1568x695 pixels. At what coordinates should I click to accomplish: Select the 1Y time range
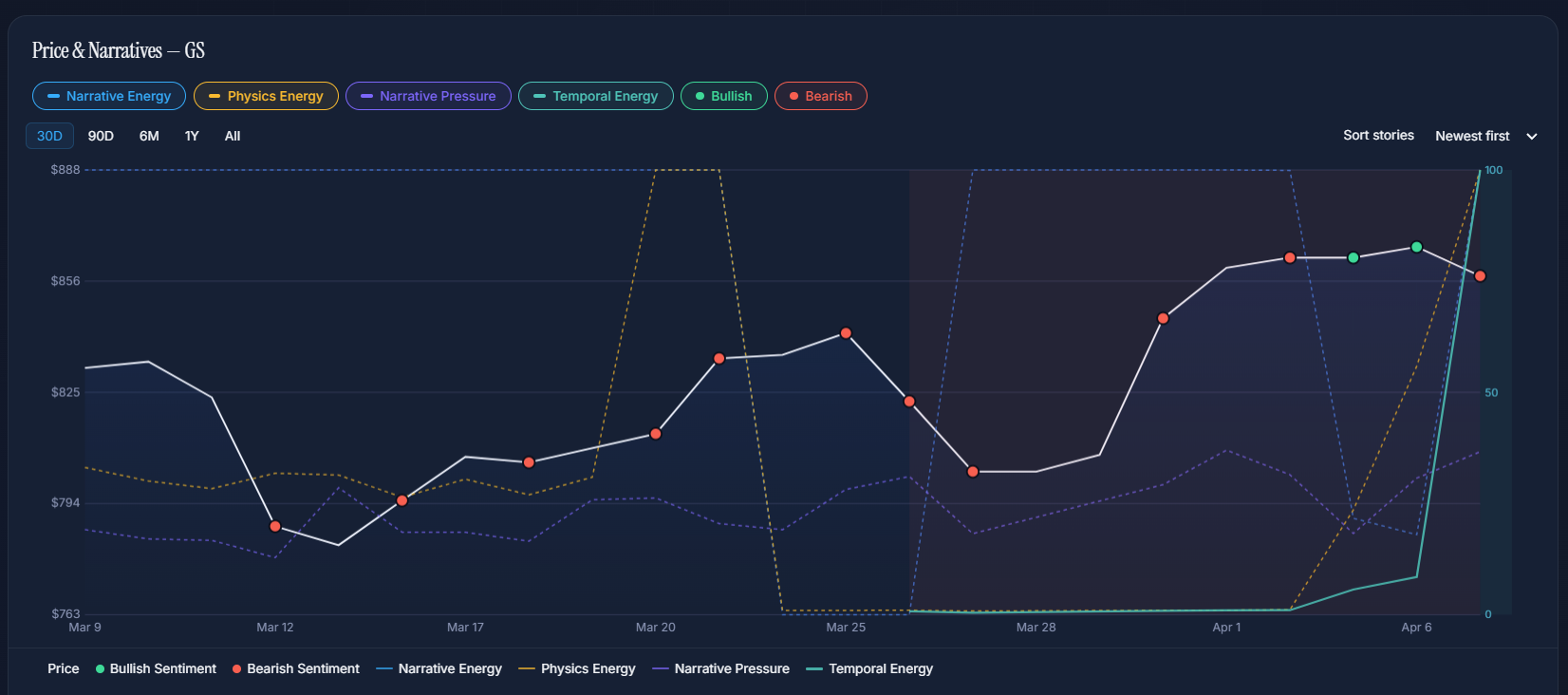pyautogui.click(x=192, y=136)
